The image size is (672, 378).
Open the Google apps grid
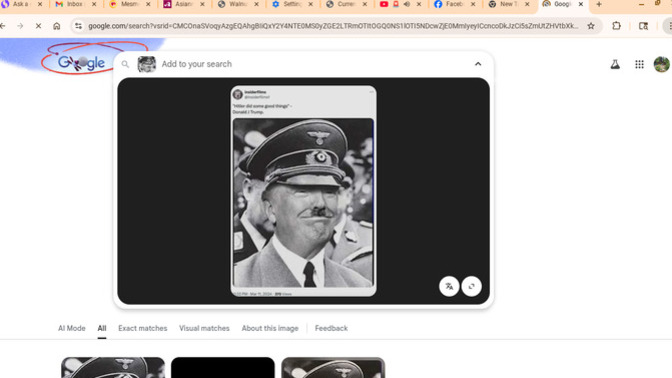click(x=639, y=64)
